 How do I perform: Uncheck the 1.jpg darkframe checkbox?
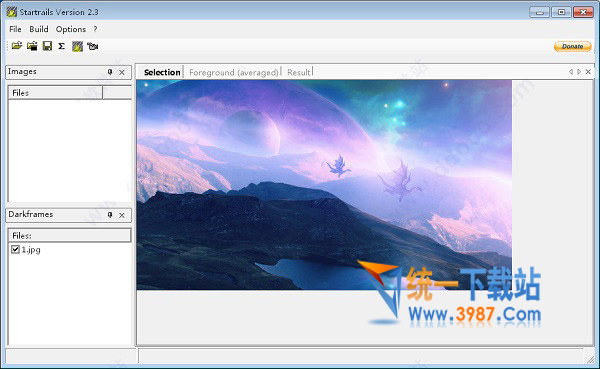(x=15, y=250)
